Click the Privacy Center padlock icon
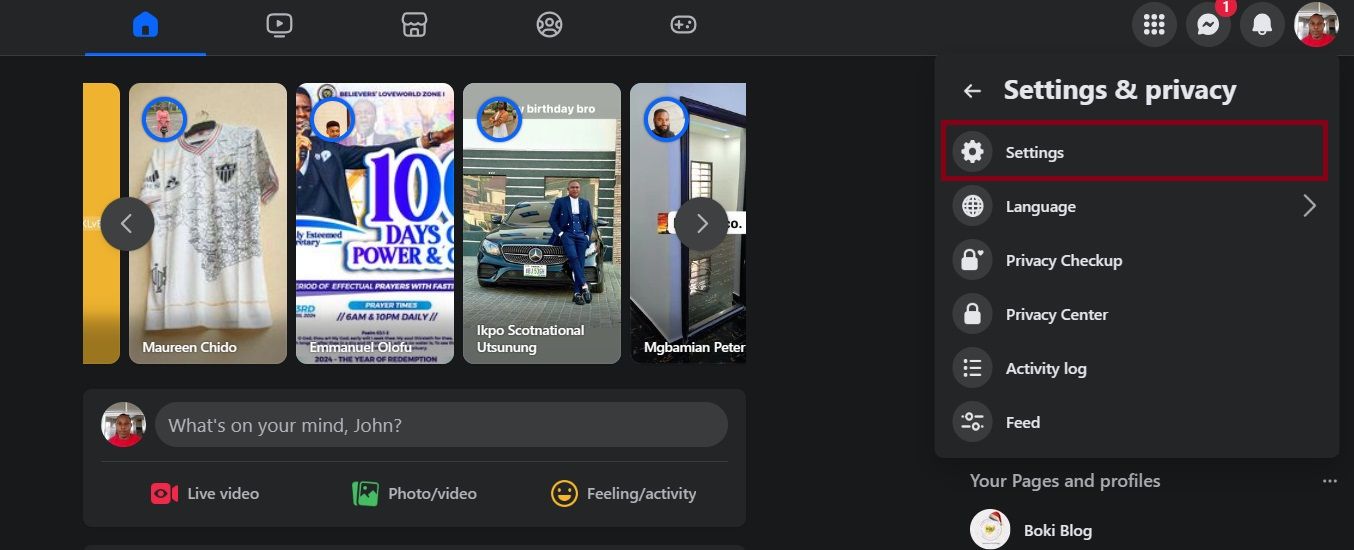Image resolution: width=1354 pixels, height=550 pixels. click(x=972, y=314)
